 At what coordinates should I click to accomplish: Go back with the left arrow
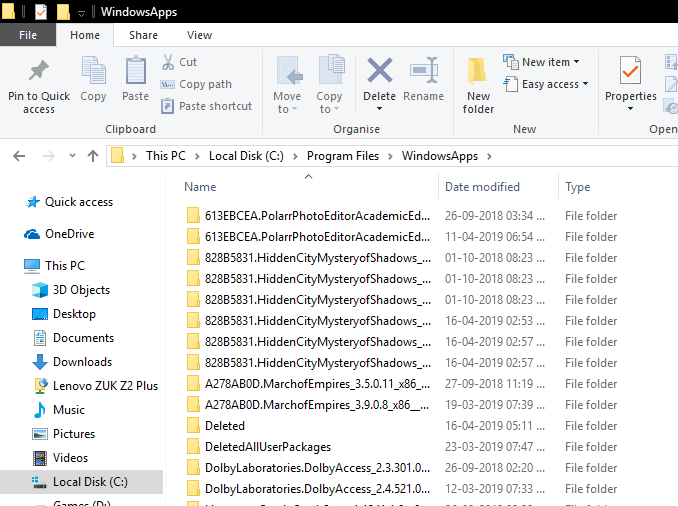click(x=19, y=156)
